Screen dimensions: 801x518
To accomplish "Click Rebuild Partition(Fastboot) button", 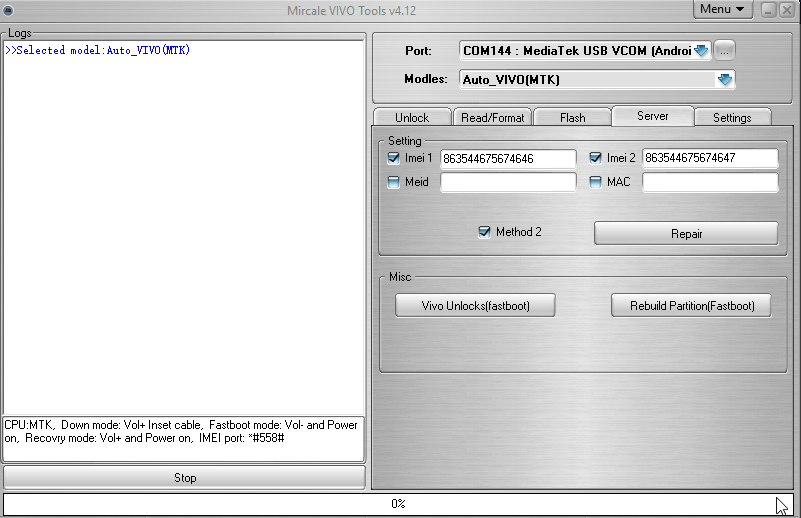I will click(x=692, y=305).
